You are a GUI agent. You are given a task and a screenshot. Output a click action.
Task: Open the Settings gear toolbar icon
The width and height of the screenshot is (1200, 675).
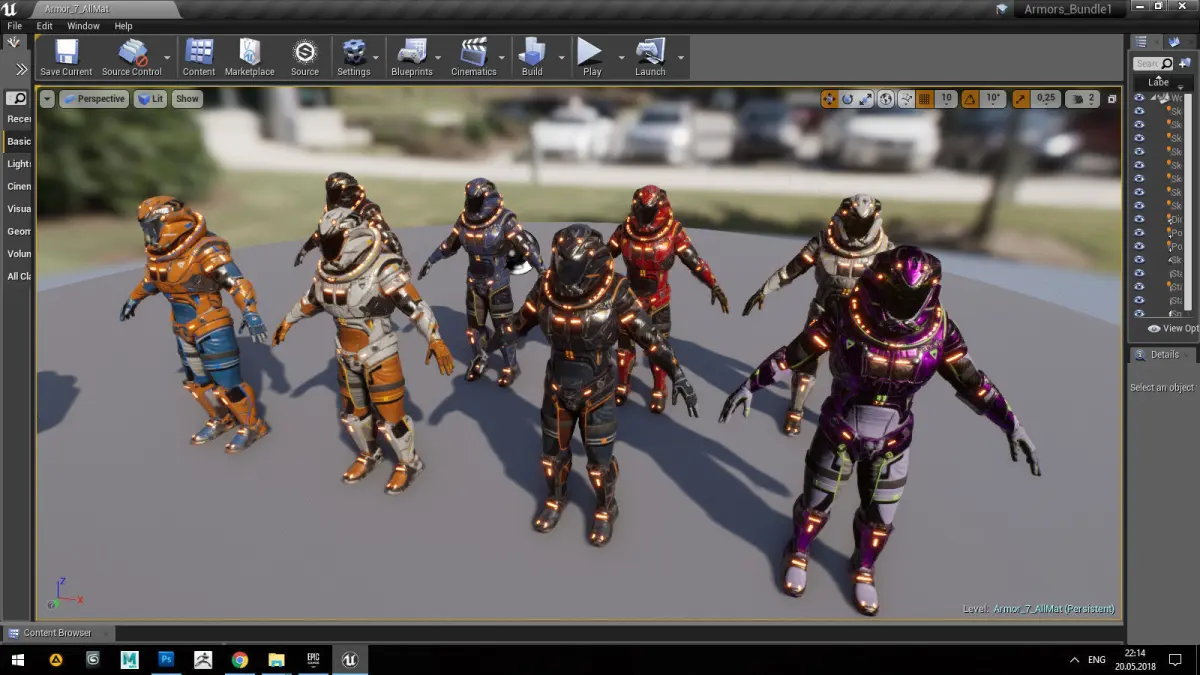coord(353,52)
